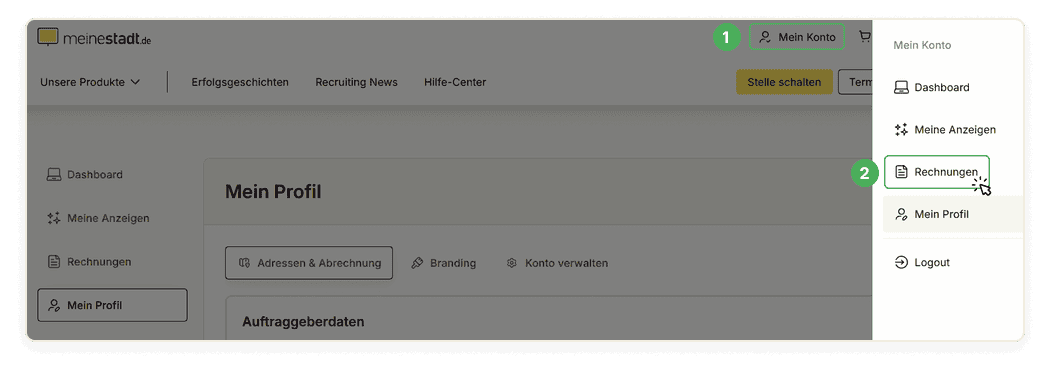Switch to the Adressen & Abrechnung tab

click(309, 263)
